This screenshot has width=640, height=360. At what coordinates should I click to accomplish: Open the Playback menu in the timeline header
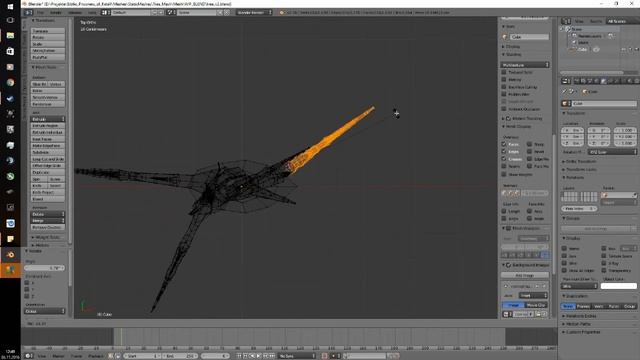tap(96, 356)
